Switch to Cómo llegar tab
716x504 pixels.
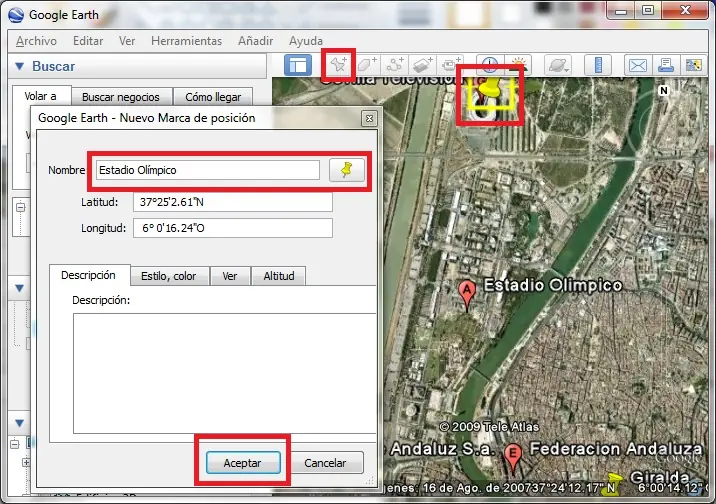[x=213, y=97]
